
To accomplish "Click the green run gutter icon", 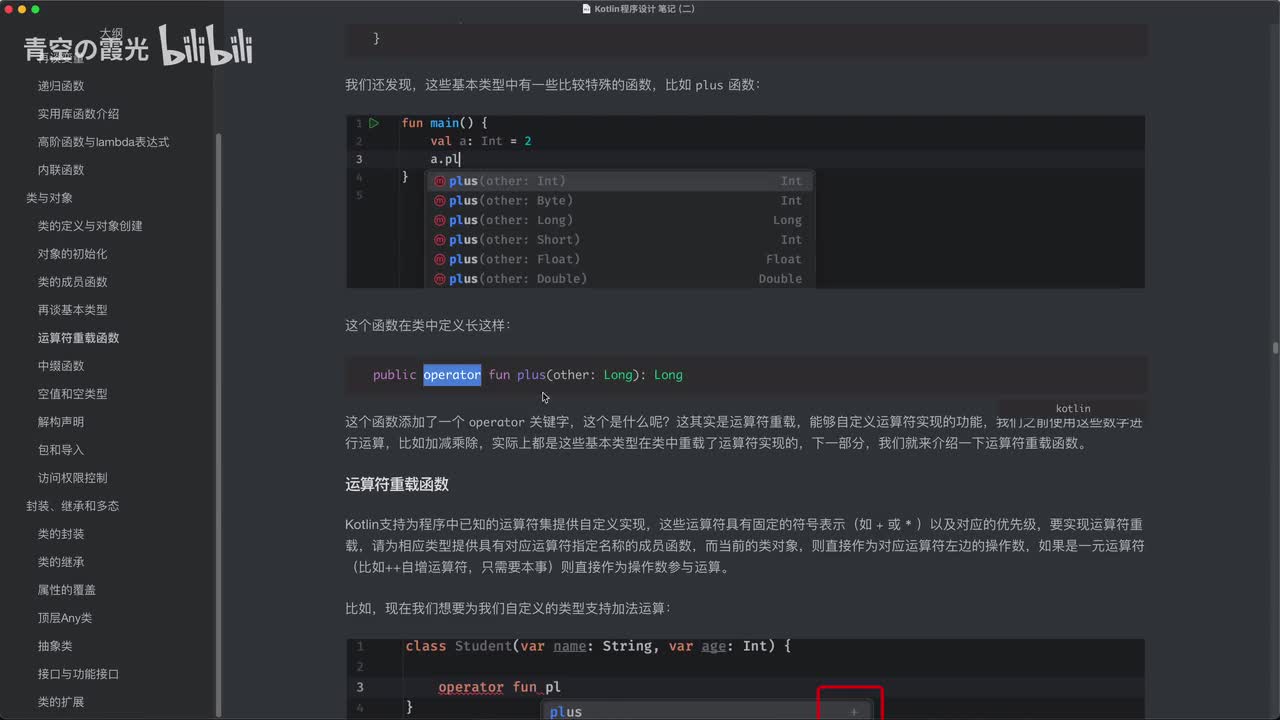I will [374, 123].
